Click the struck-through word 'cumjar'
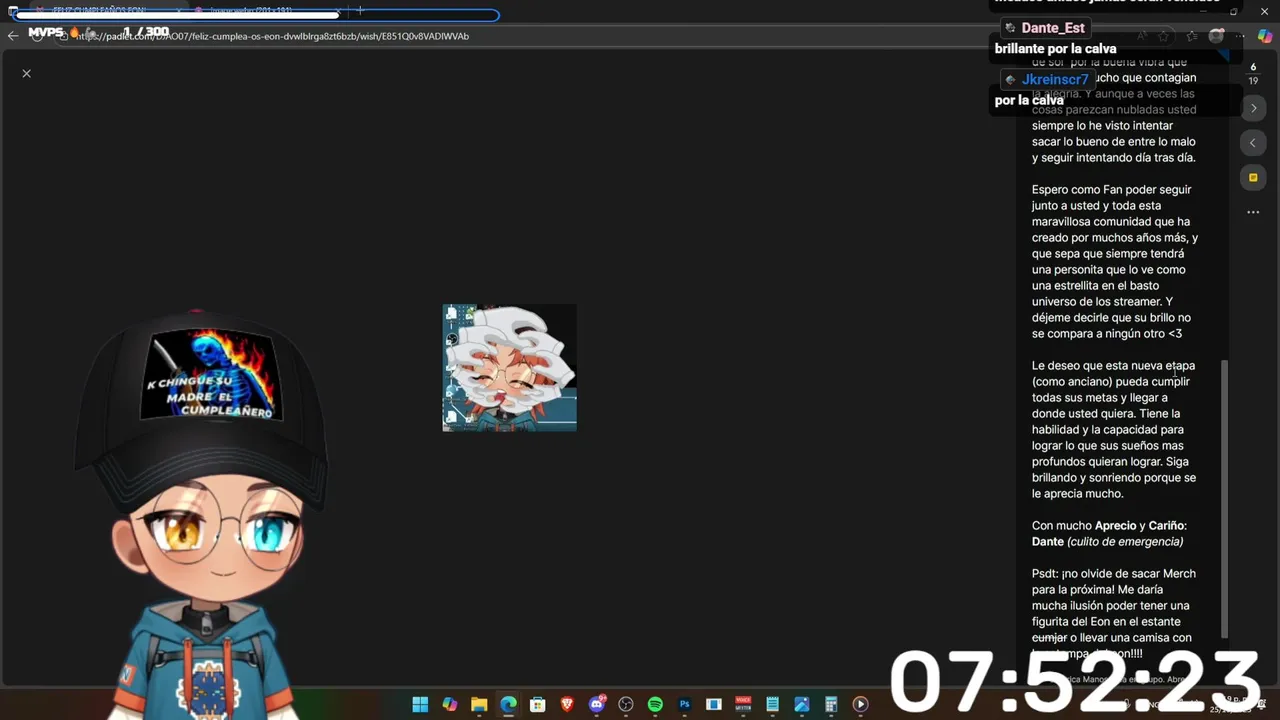The width and height of the screenshot is (1280, 720). (x=1049, y=638)
